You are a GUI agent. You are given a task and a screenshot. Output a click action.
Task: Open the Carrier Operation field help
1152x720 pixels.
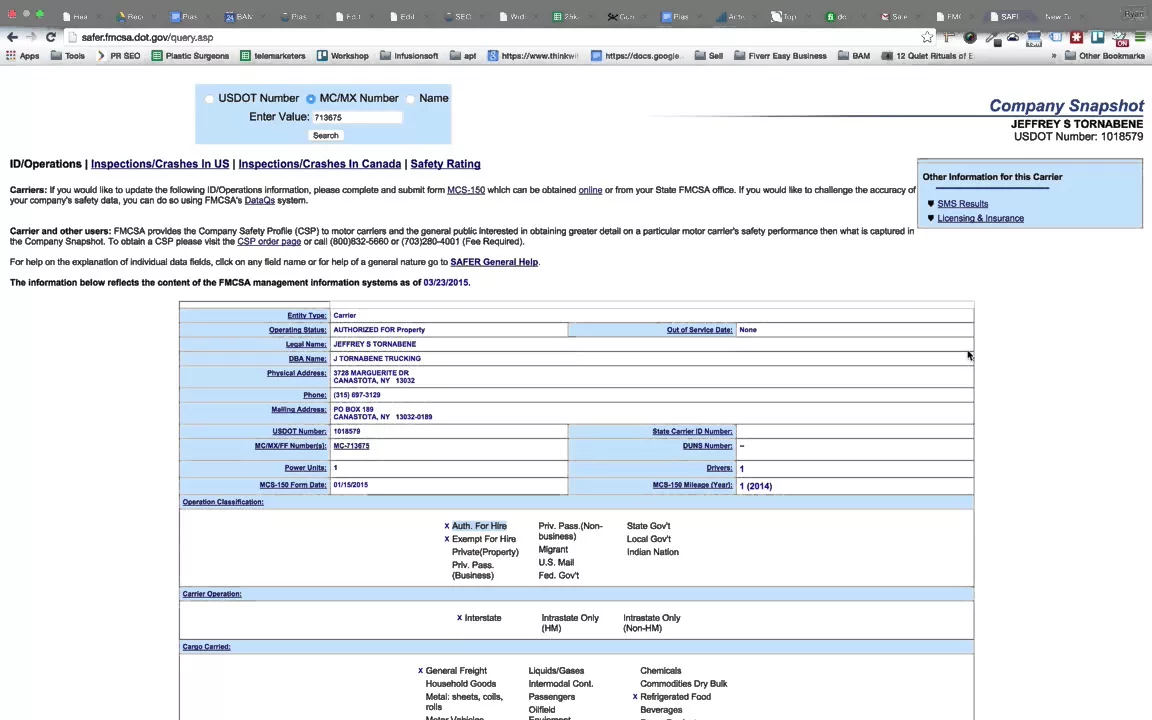(x=212, y=594)
